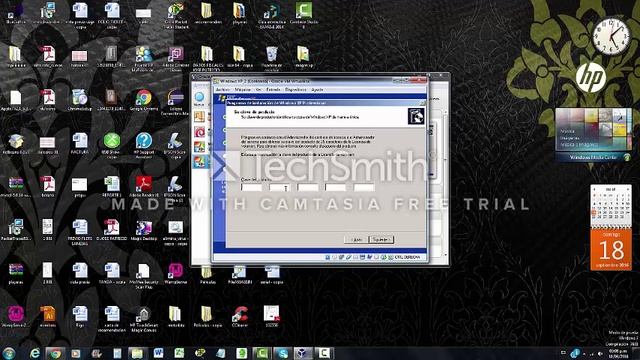Screen dimensions: 640x360
Task: Switch to VirtualBox in the taskbar
Action: pyautogui.click(x=303, y=353)
